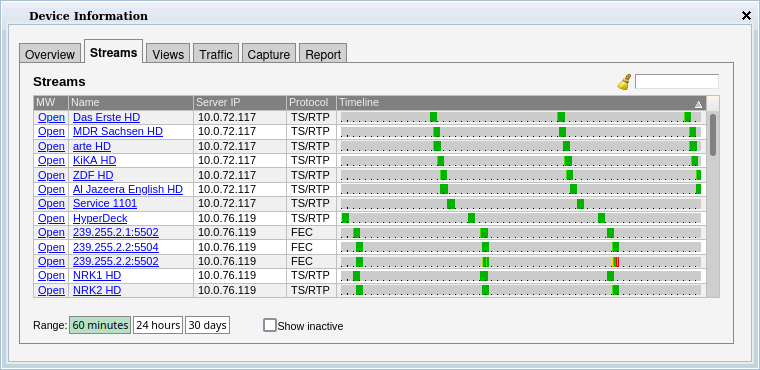The image size is (760, 370).
Task: Open the 239.255.2.2:5504 stream link
Action: [x=116, y=247]
